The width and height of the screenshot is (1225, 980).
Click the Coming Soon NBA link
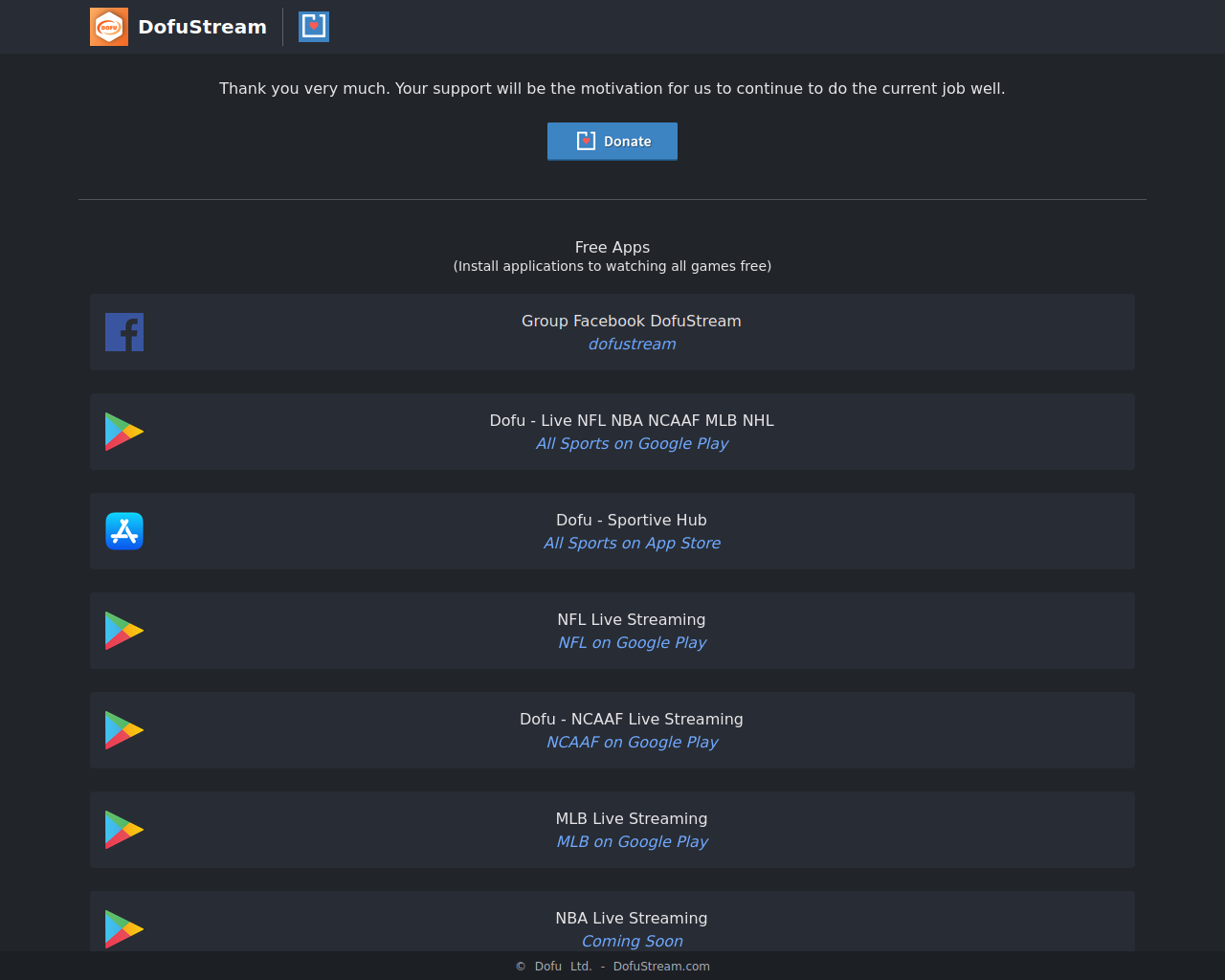click(632, 941)
